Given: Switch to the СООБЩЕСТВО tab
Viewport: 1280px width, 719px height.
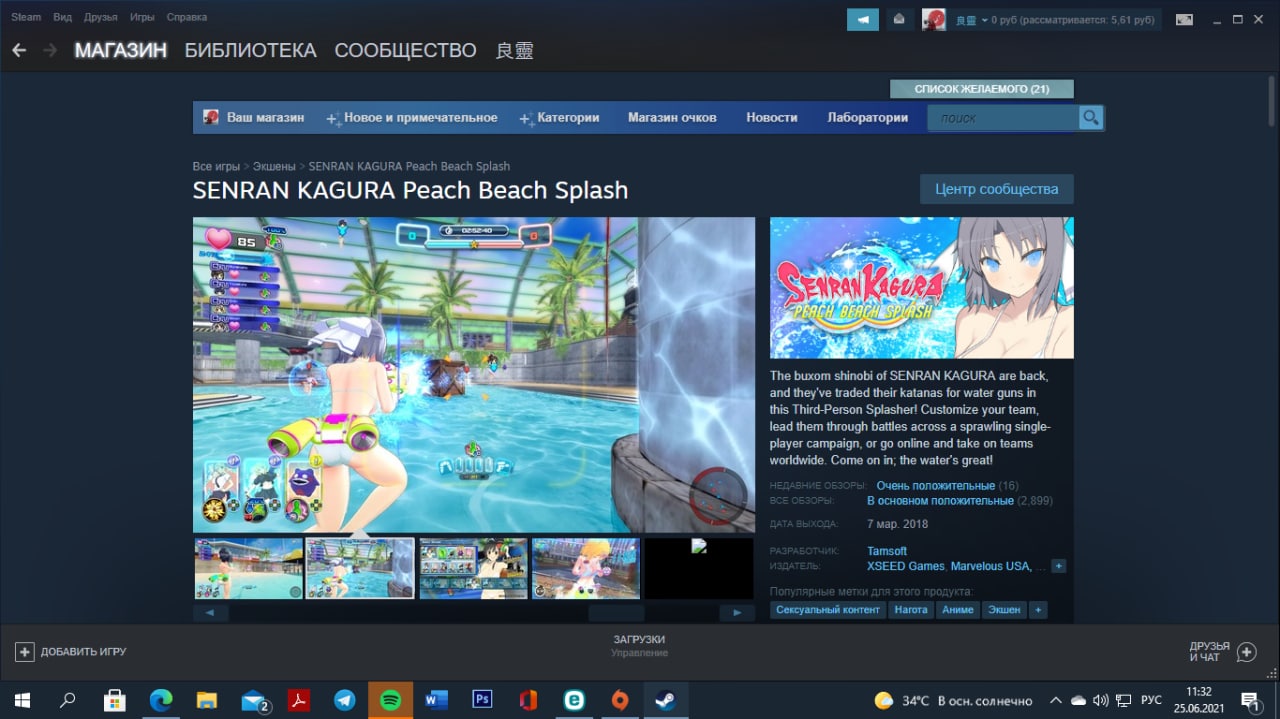Looking at the screenshot, I should tap(405, 50).
